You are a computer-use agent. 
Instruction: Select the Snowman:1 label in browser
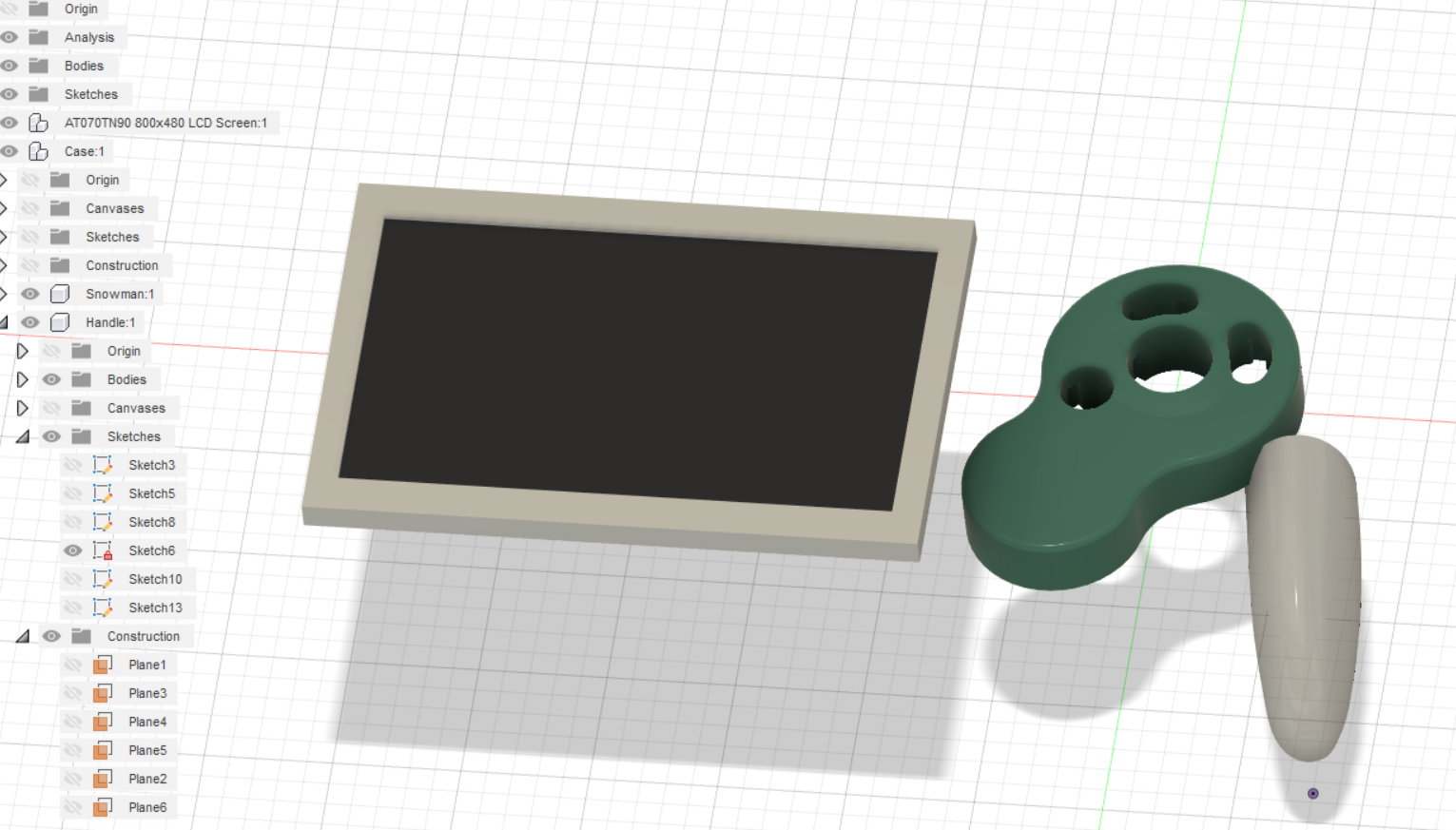120,294
